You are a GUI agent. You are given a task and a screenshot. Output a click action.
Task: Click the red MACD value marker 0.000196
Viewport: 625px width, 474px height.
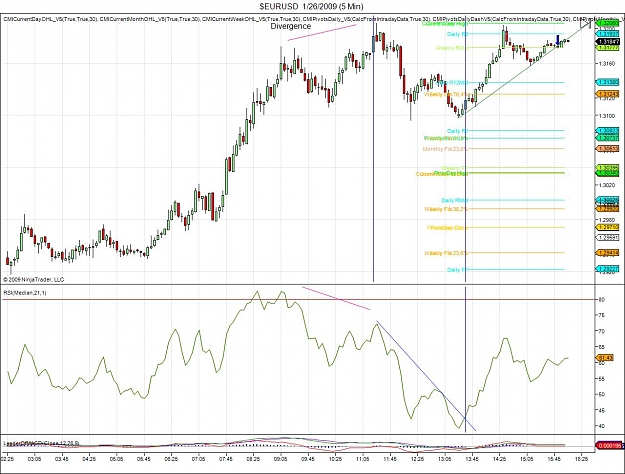click(609, 445)
